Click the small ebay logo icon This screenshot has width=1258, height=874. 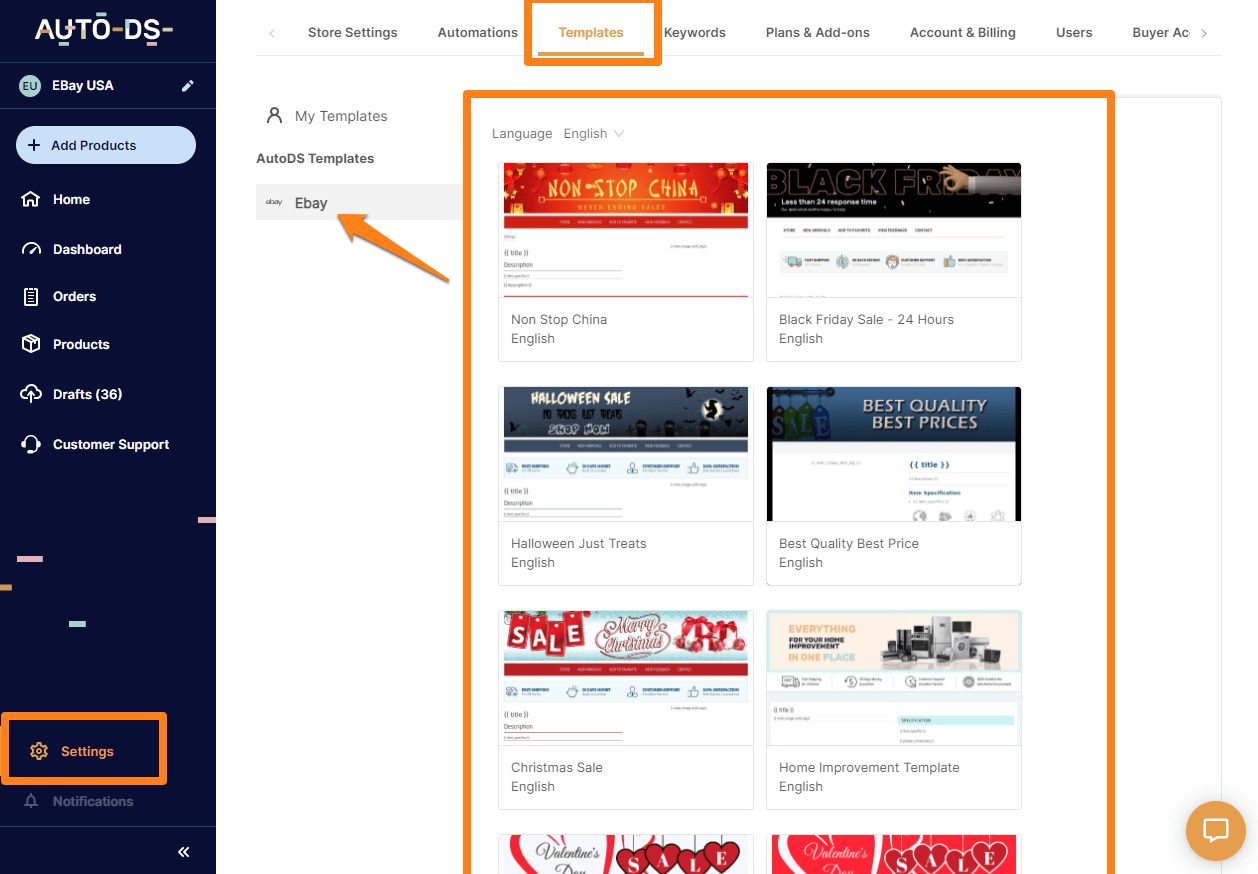[x=274, y=203]
